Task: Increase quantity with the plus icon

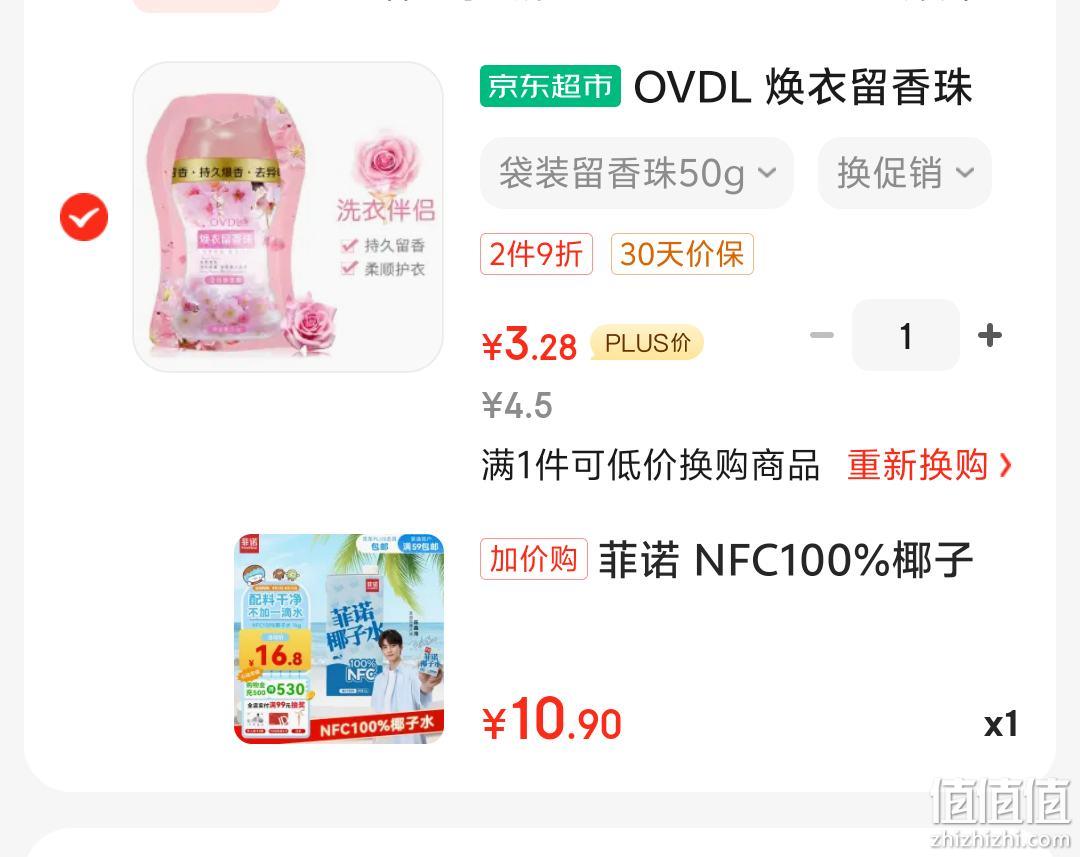Action: (990, 335)
